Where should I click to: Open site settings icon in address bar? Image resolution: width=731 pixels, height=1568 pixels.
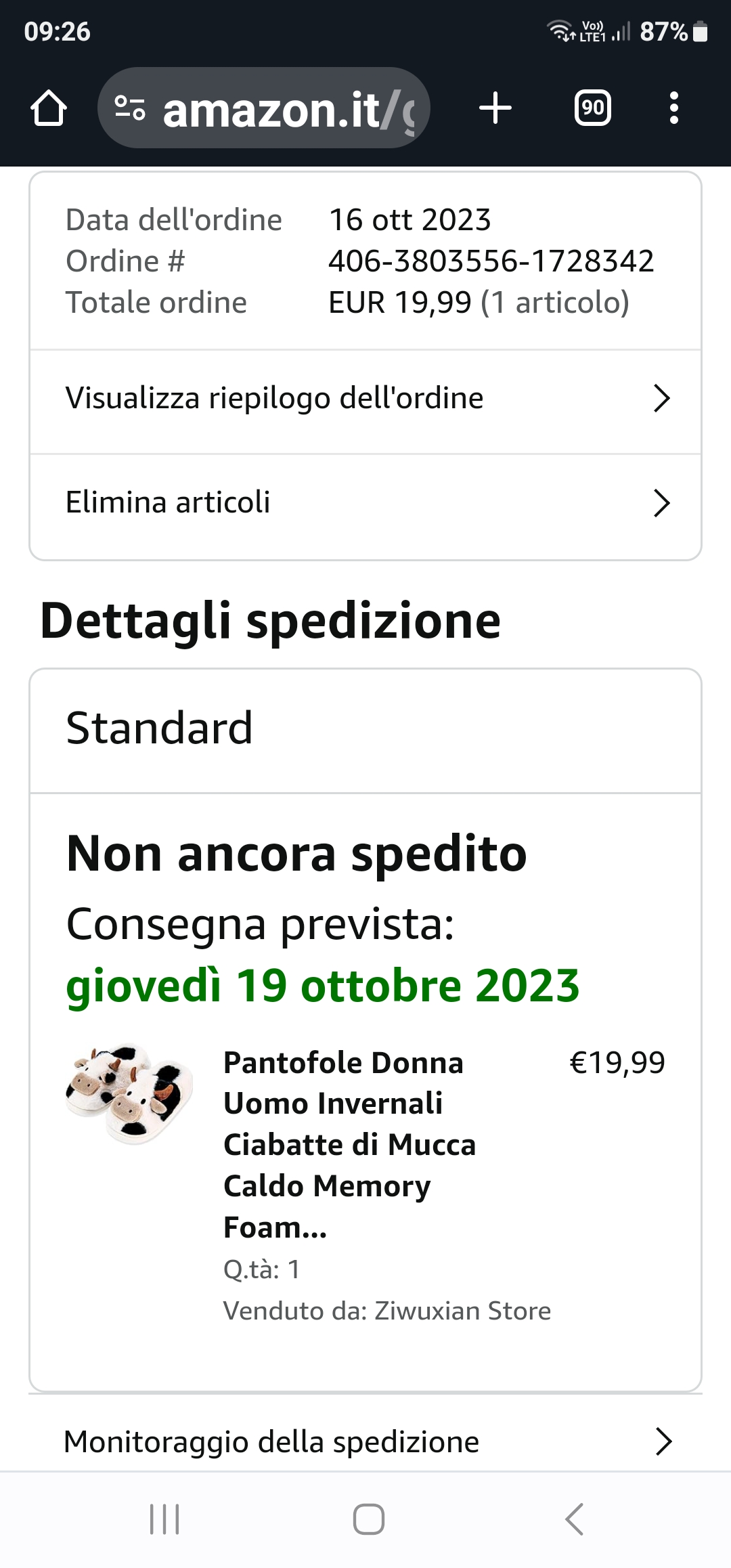tap(129, 108)
